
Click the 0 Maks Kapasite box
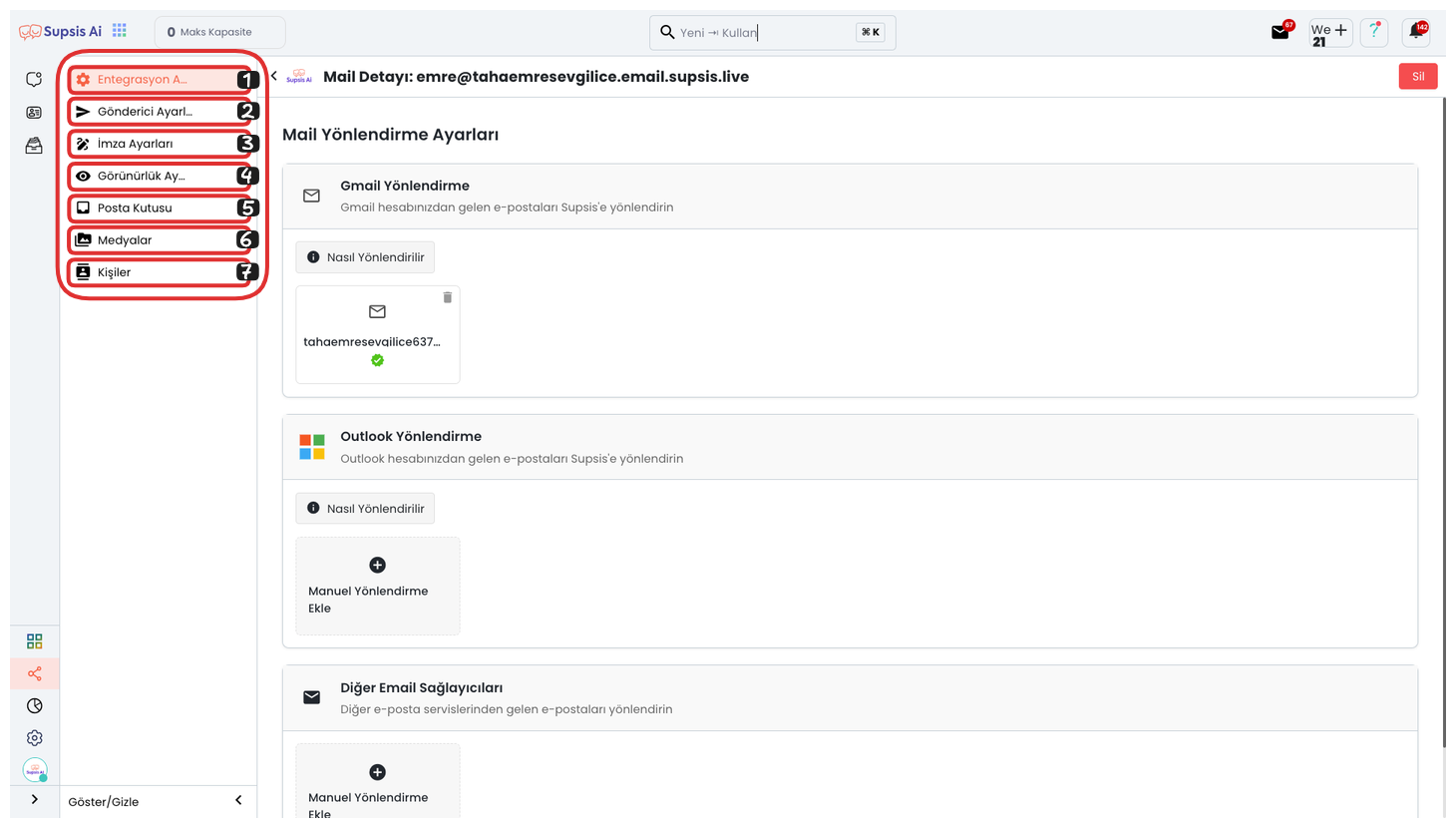[220, 32]
